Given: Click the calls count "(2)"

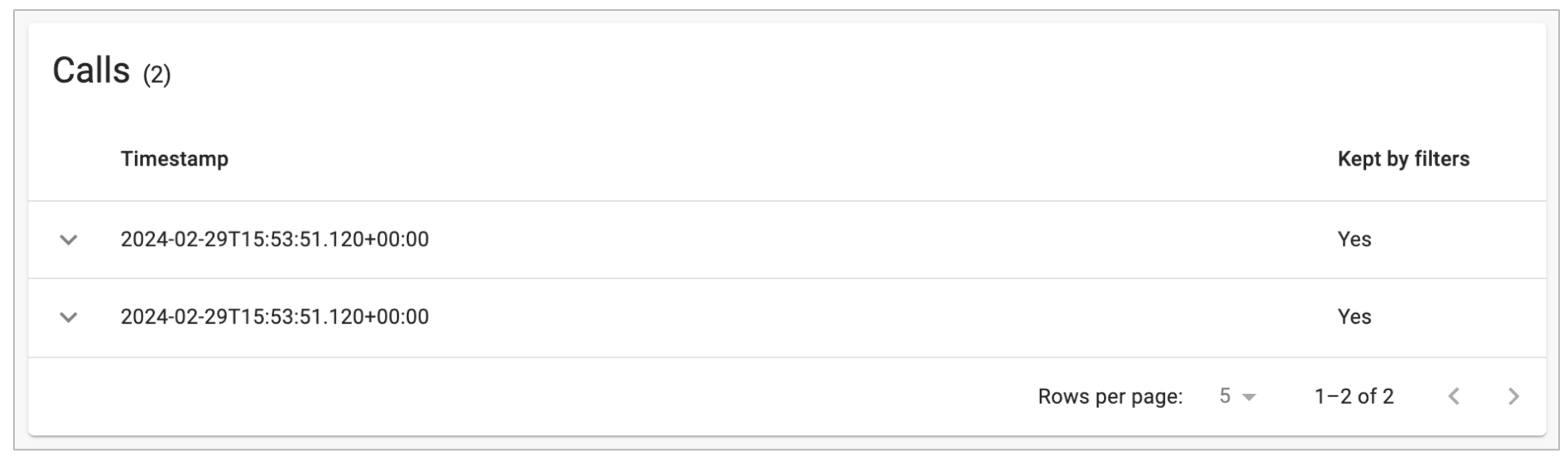Looking at the screenshot, I should (x=157, y=74).
